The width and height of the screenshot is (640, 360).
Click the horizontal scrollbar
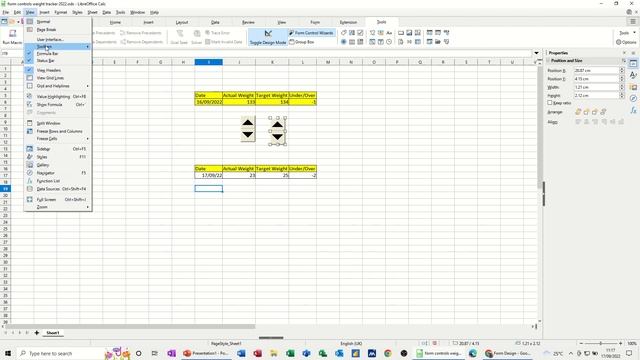click(130, 326)
